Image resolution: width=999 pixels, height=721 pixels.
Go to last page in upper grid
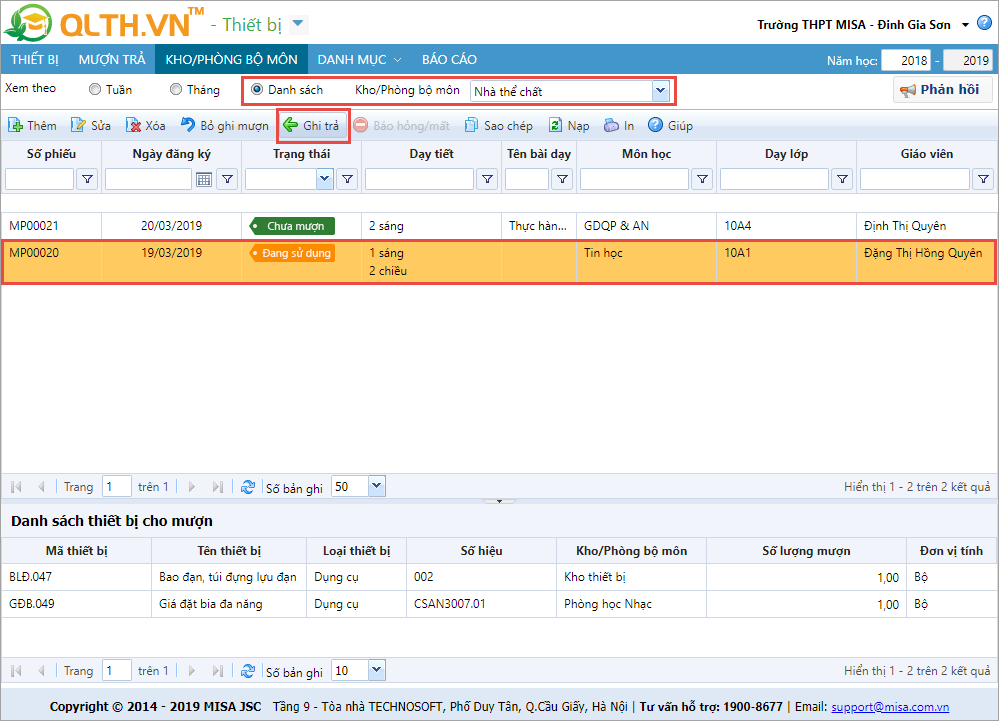point(217,487)
